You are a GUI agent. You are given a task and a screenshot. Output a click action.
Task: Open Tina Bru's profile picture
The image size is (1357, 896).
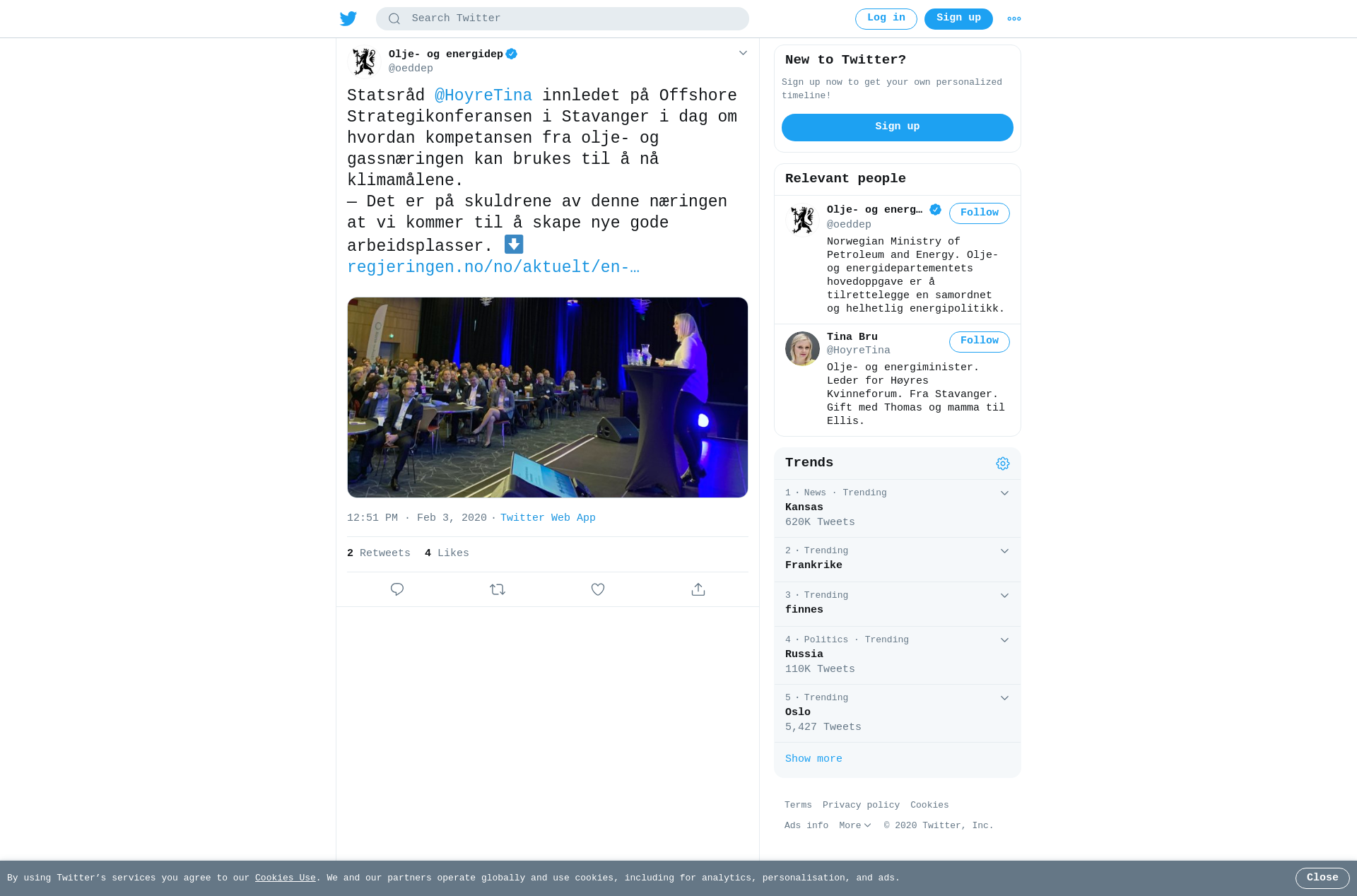point(802,348)
